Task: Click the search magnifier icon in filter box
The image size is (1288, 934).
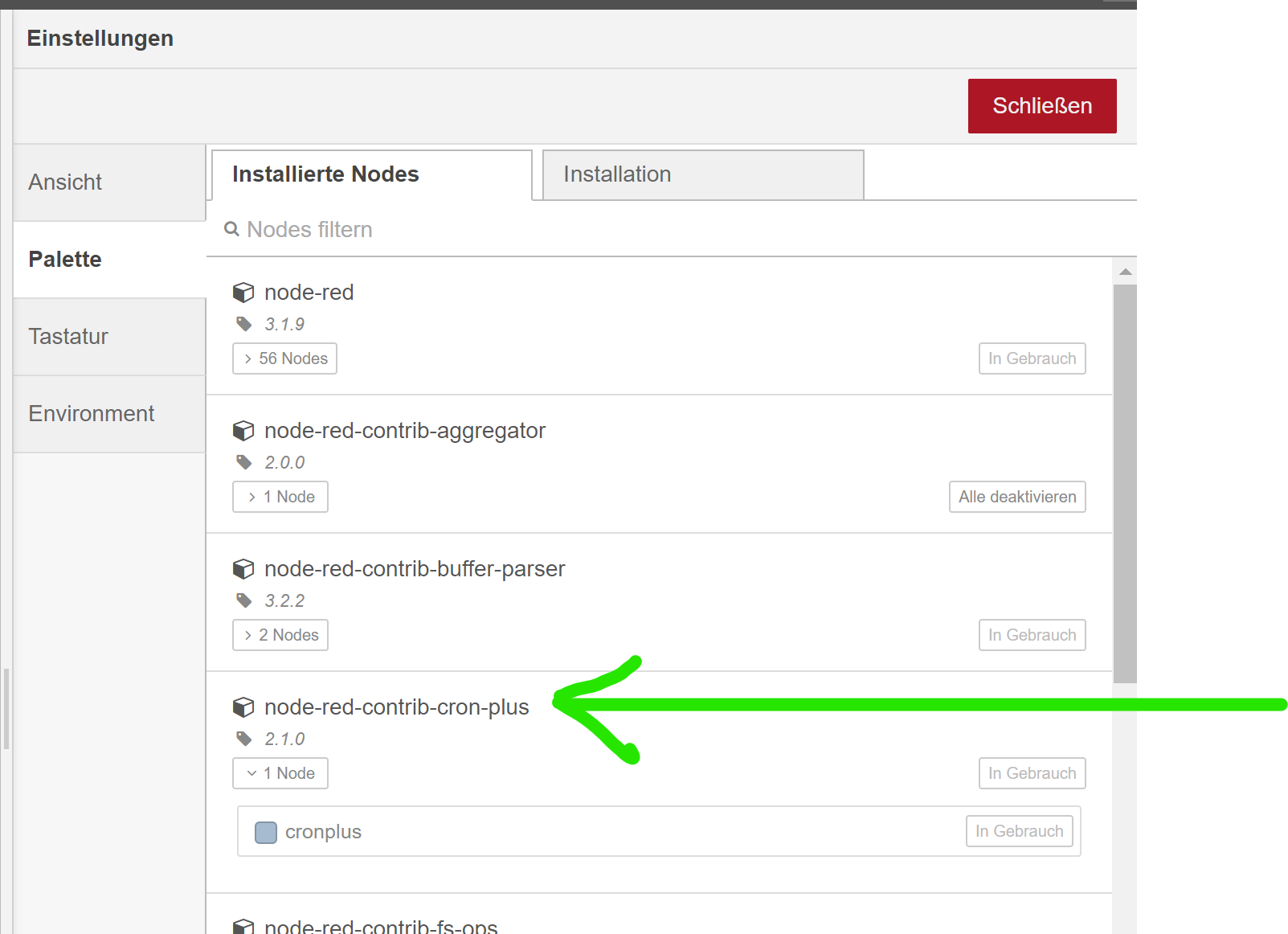Action: [x=231, y=229]
